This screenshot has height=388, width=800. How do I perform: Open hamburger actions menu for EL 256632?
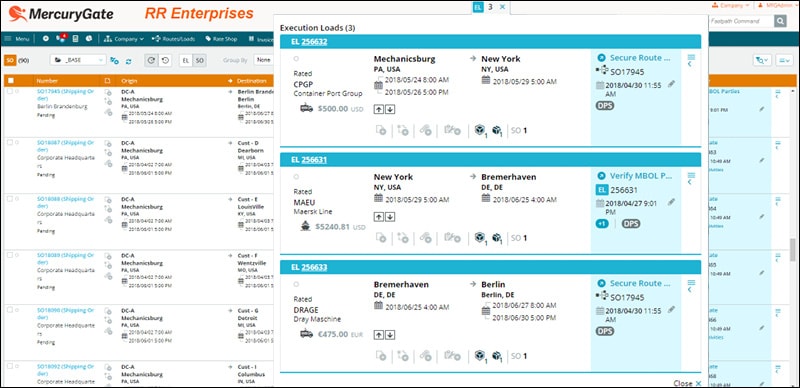tap(691, 57)
